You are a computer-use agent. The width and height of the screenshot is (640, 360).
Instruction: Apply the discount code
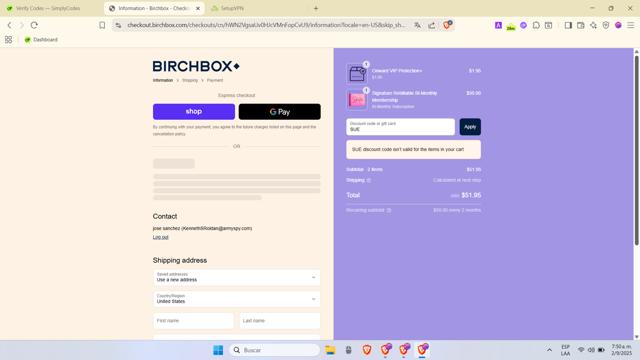click(x=470, y=127)
